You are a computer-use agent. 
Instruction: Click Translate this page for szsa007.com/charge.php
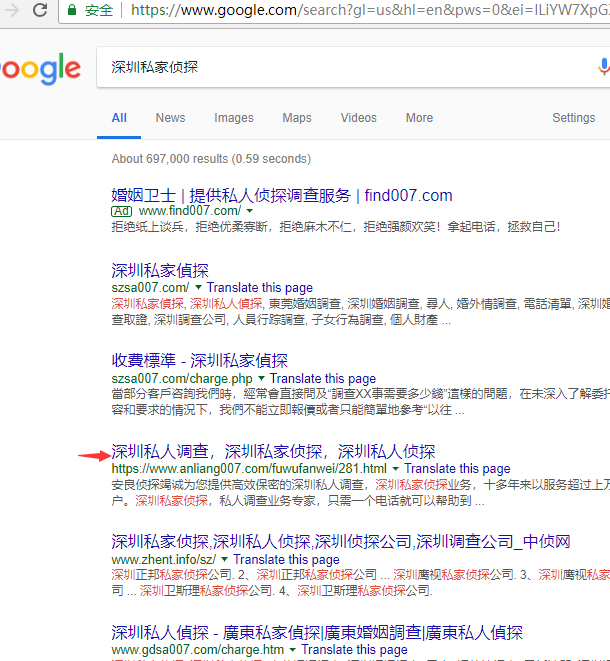(323, 379)
